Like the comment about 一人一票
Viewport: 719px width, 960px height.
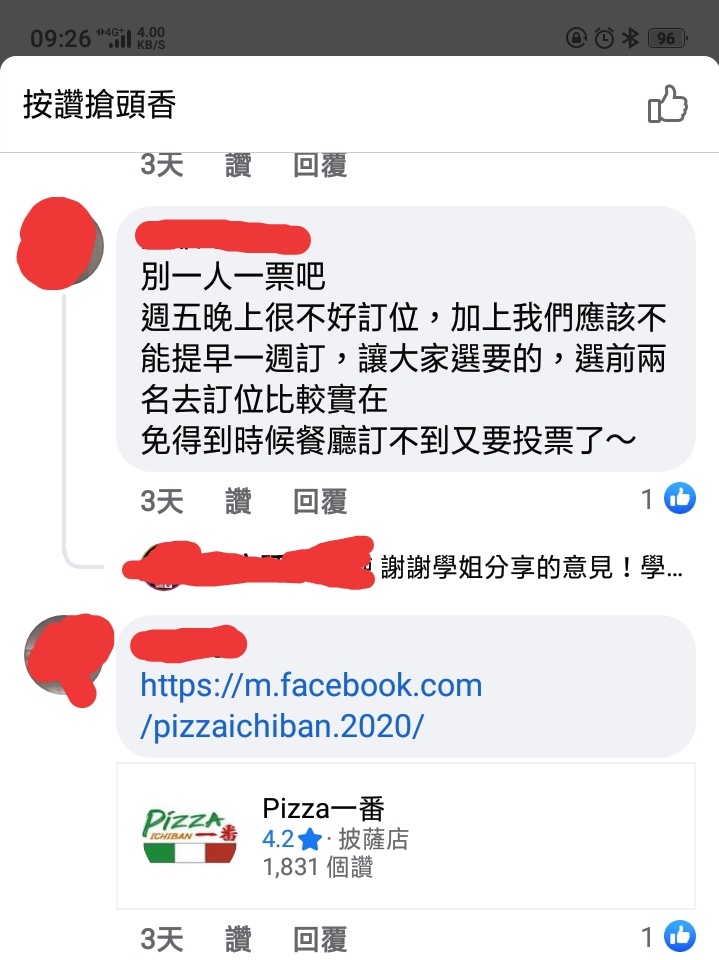coord(238,501)
